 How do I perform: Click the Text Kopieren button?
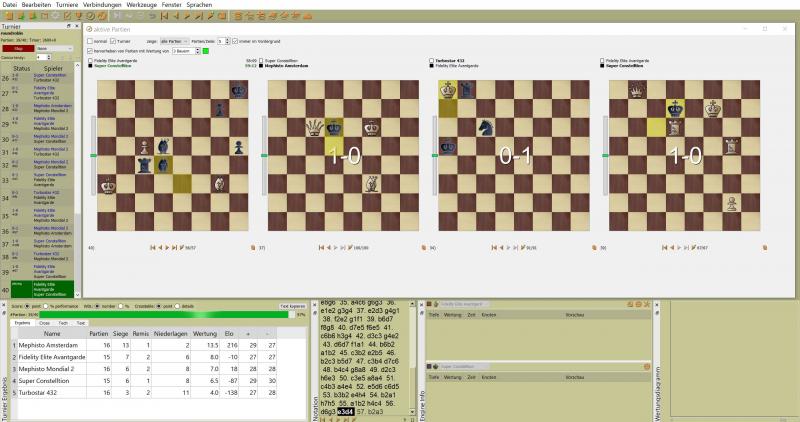tap(291, 305)
